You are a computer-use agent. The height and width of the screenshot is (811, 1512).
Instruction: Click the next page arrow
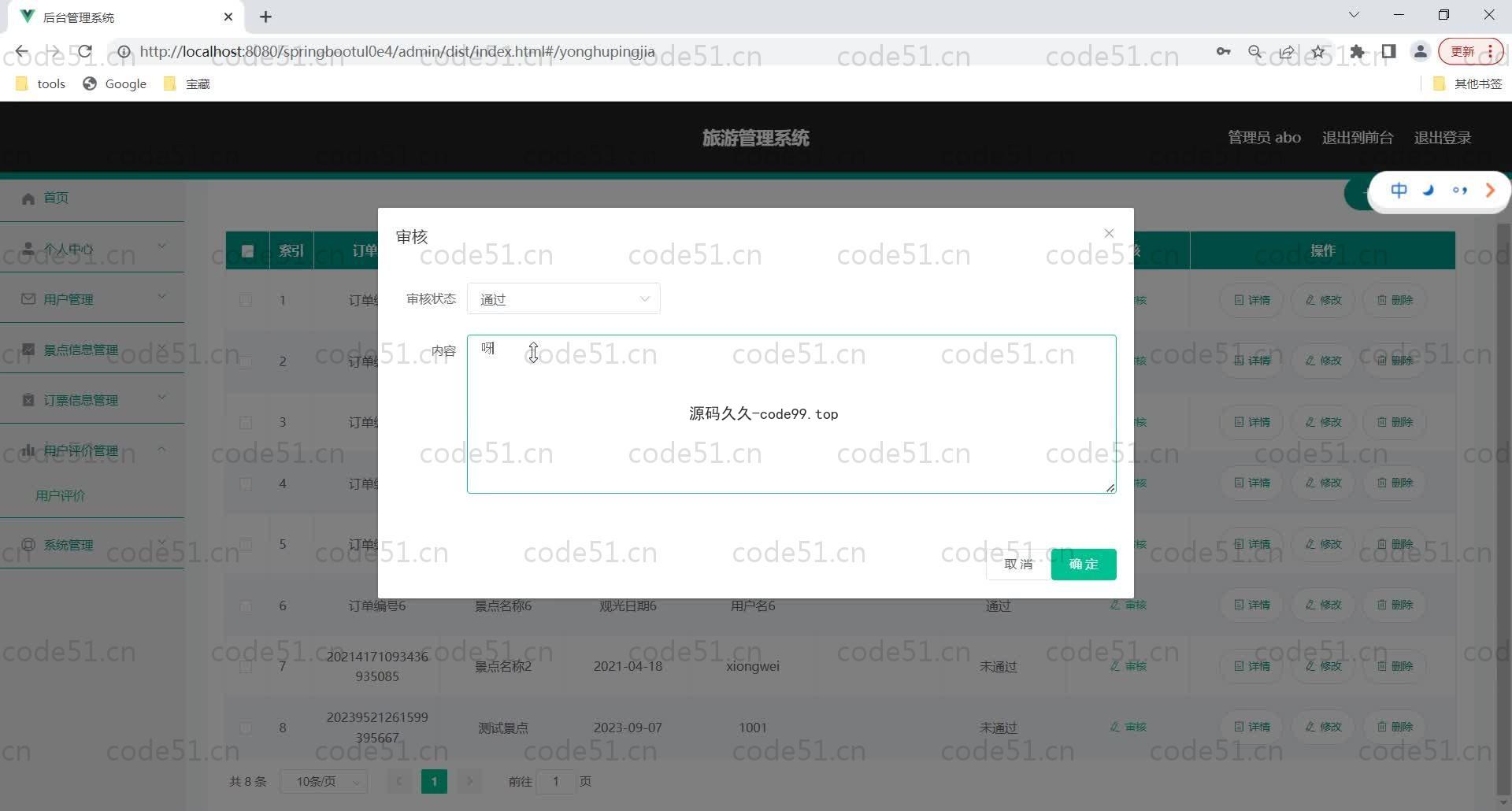469,782
